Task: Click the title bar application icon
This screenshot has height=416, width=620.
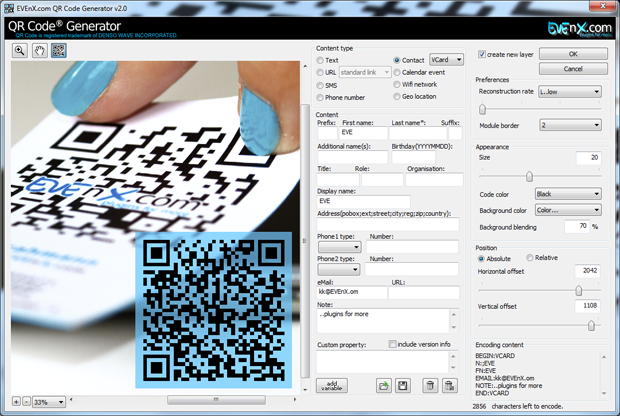Action: [x=9, y=8]
